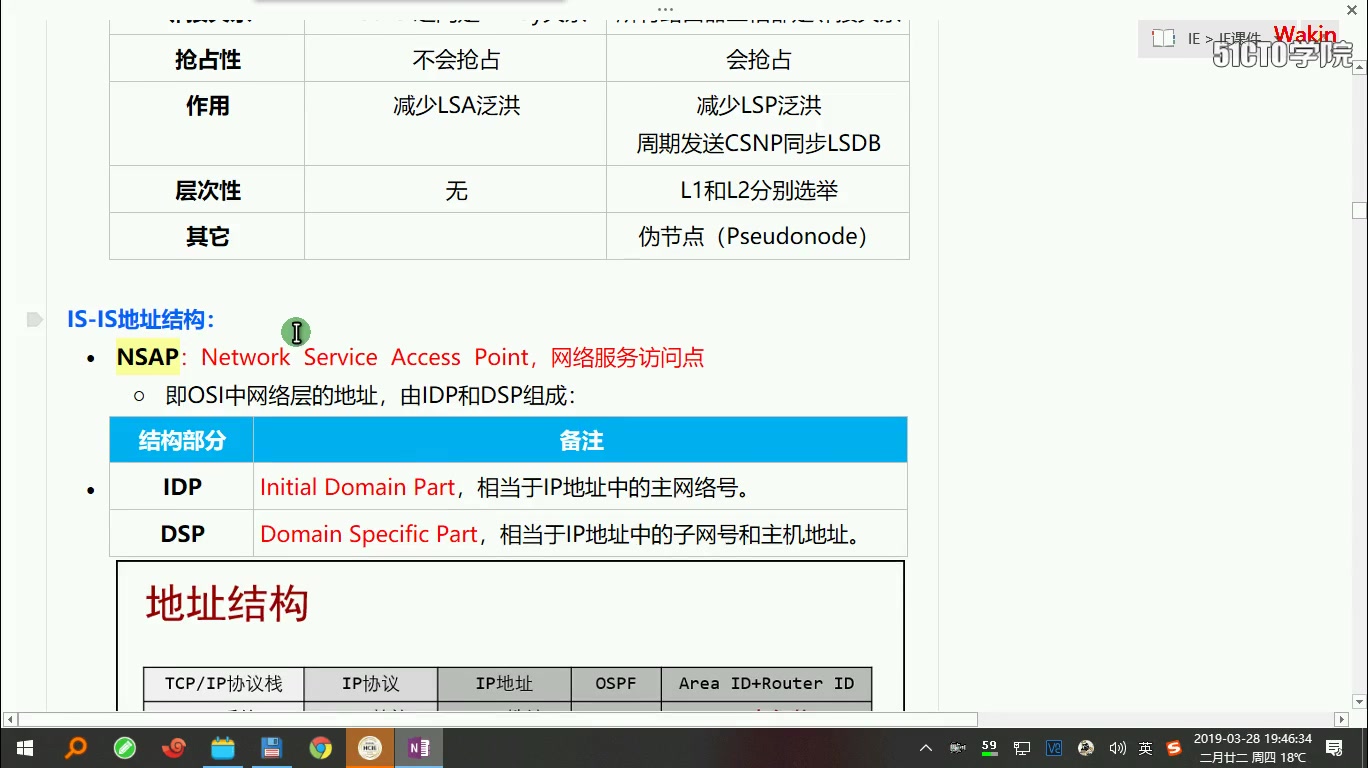
Task: Click the cell '减少LSP泛洪'
Action: point(758,106)
